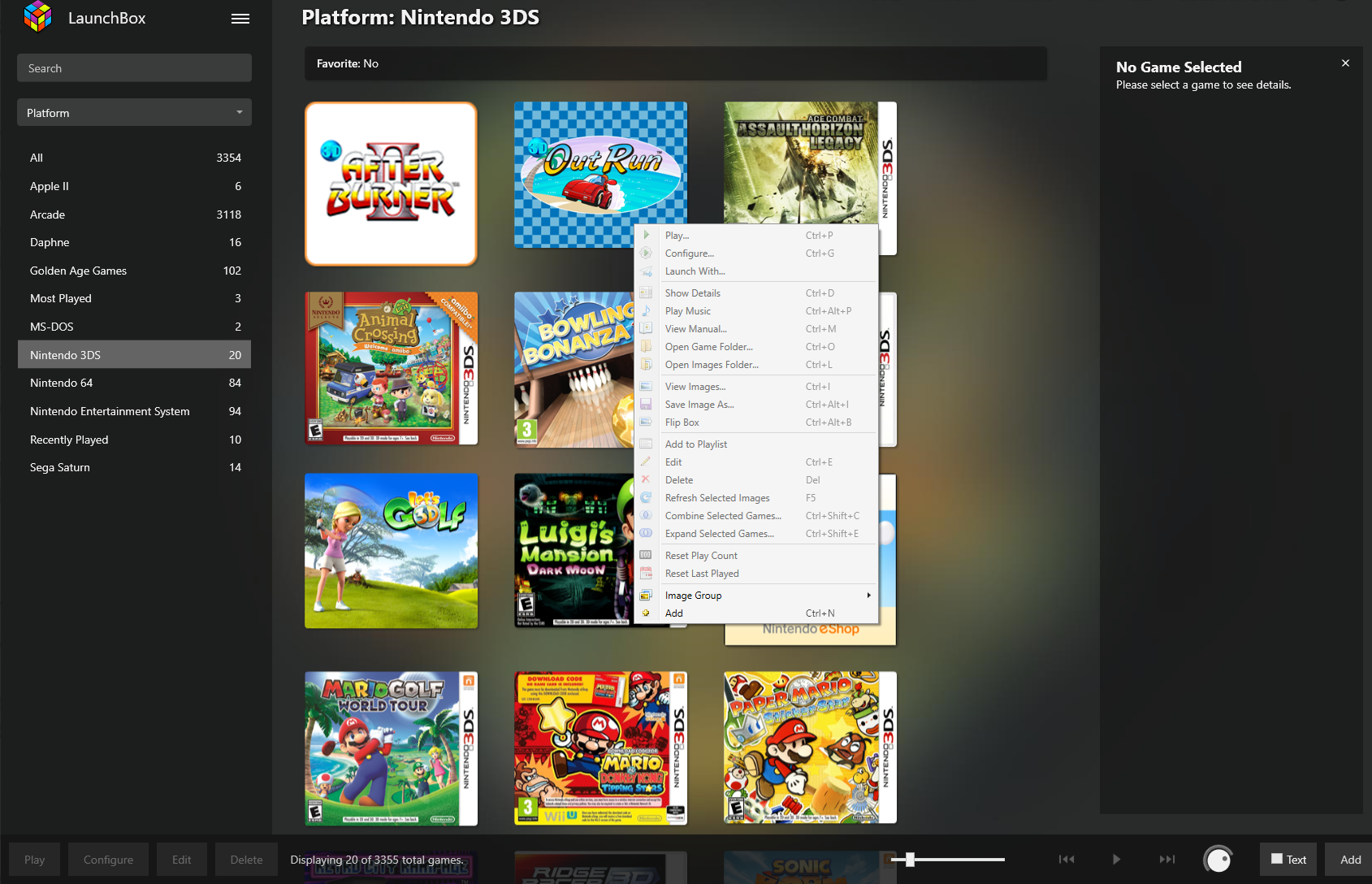
Task: Click the round volume knob control
Action: [1218, 859]
